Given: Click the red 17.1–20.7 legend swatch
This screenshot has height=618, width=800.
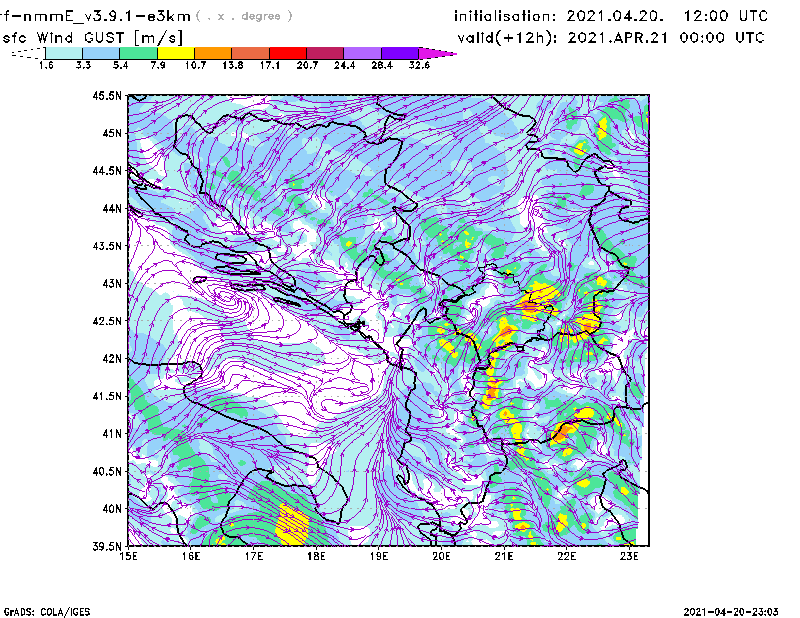Looking at the screenshot, I should 288,53.
